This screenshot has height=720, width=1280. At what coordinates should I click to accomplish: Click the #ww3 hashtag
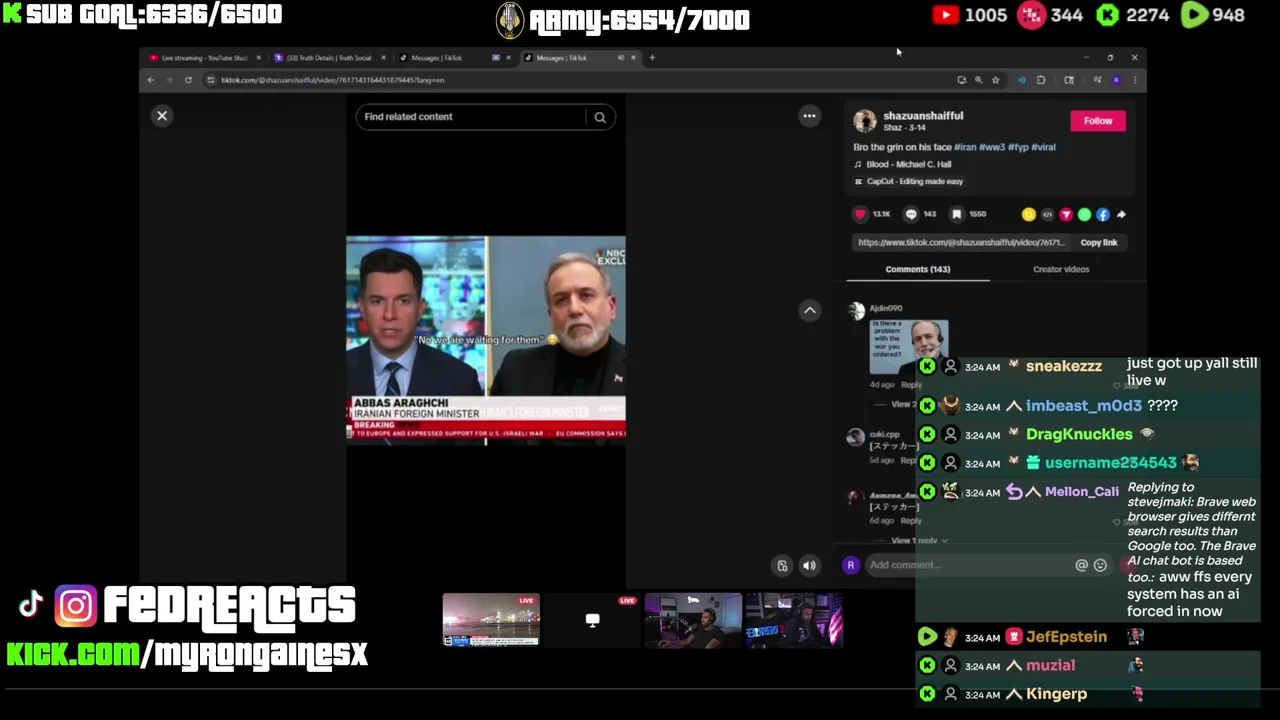pyautogui.click(x=992, y=147)
